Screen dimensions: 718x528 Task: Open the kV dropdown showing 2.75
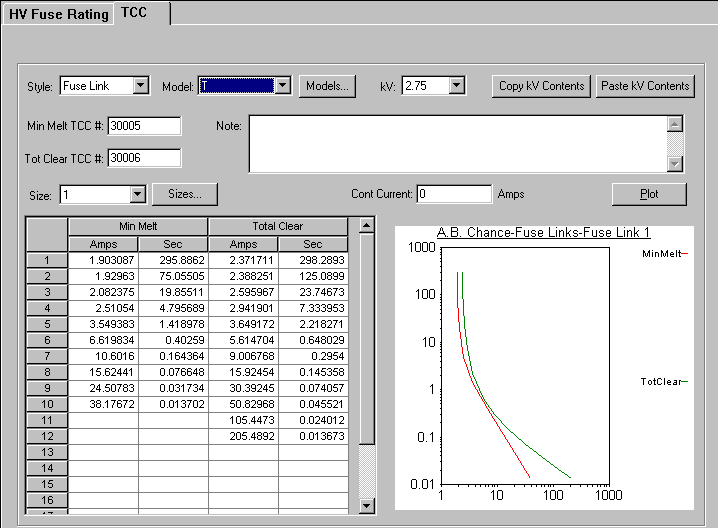(x=457, y=86)
